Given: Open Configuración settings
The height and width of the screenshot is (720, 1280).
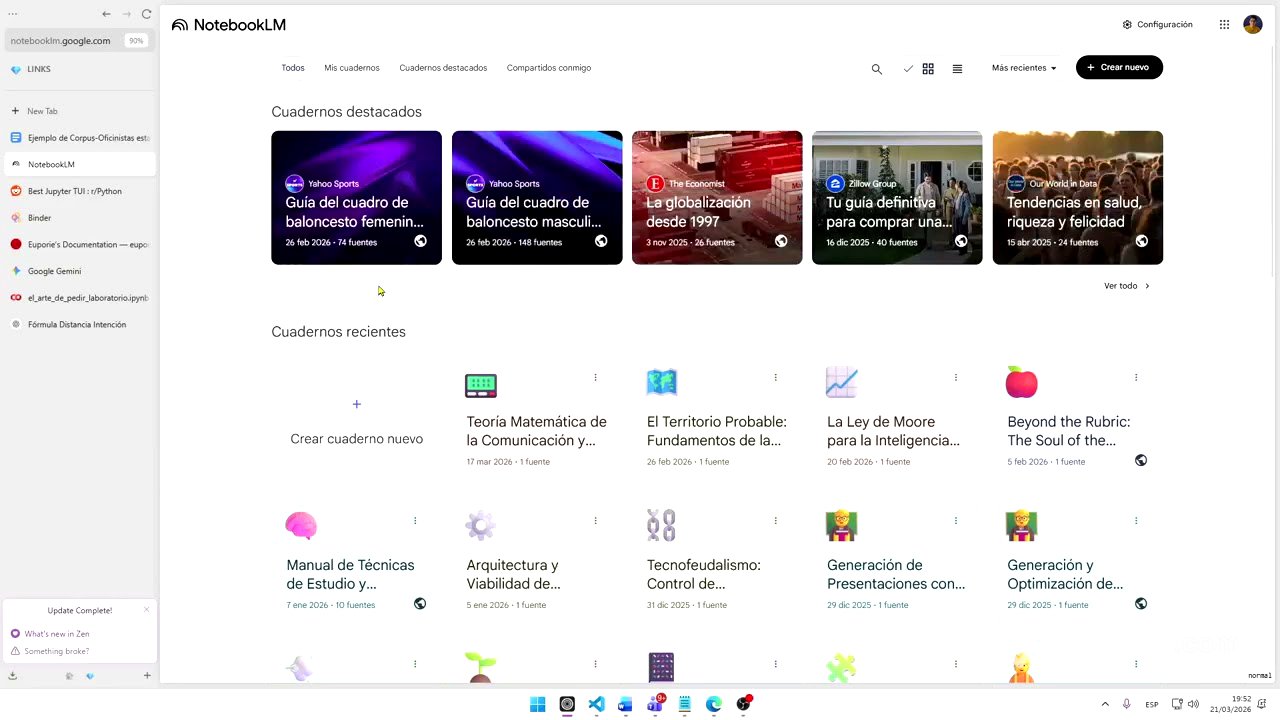Looking at the screenshot, I should pyautogui.click(x=1157, y=25).
